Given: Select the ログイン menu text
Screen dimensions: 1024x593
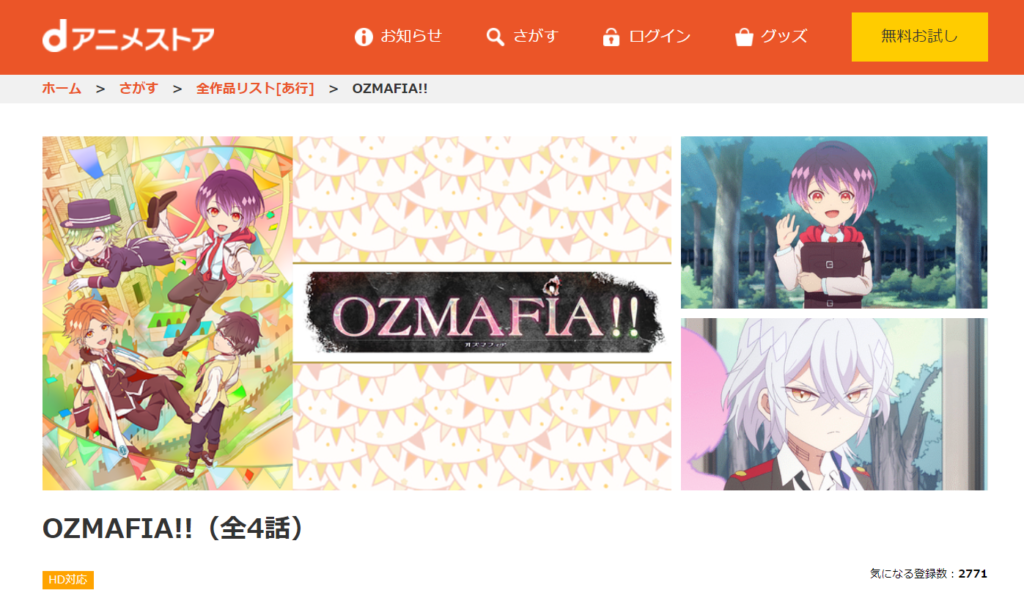Looking at the screenshot, I should [660, 36].
